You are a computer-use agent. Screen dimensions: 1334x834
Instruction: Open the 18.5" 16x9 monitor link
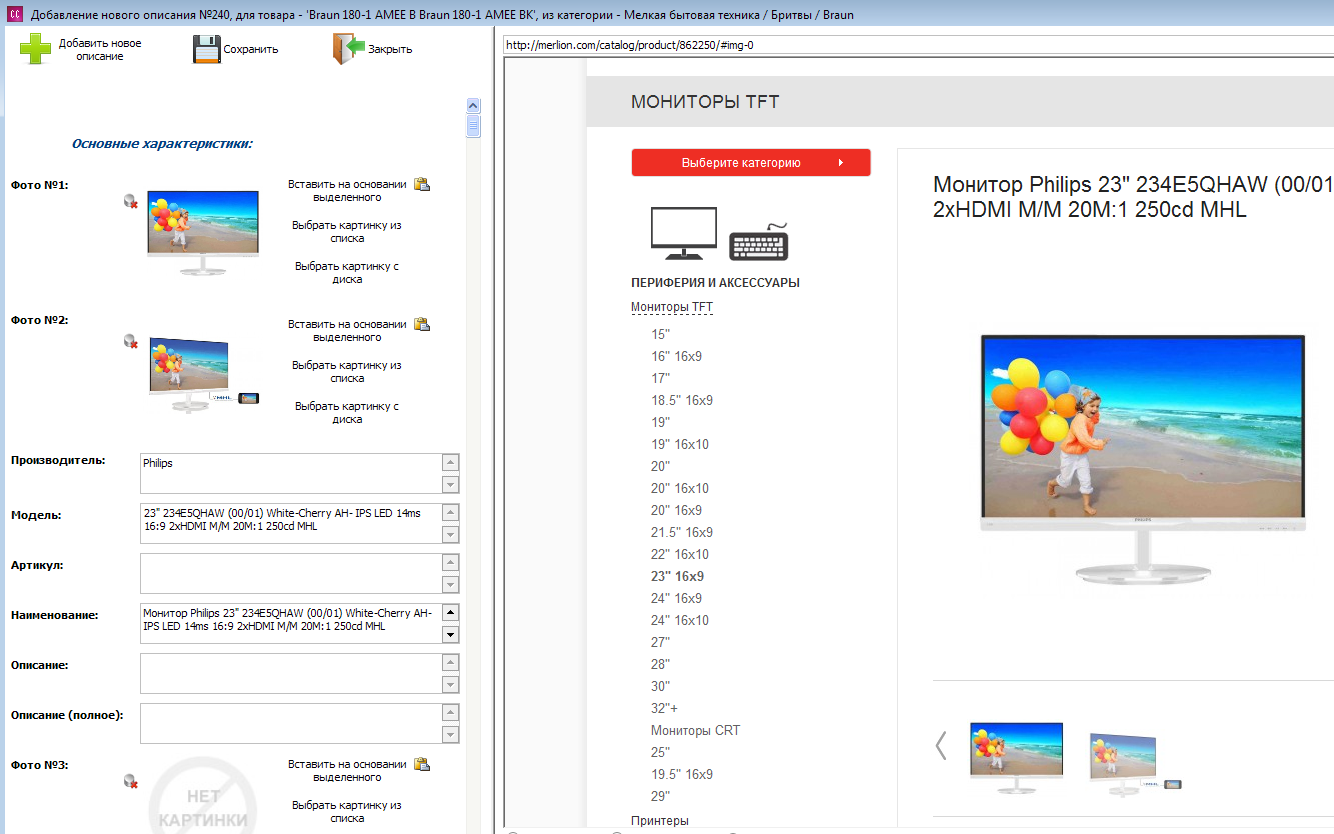(x=682, y=400)
